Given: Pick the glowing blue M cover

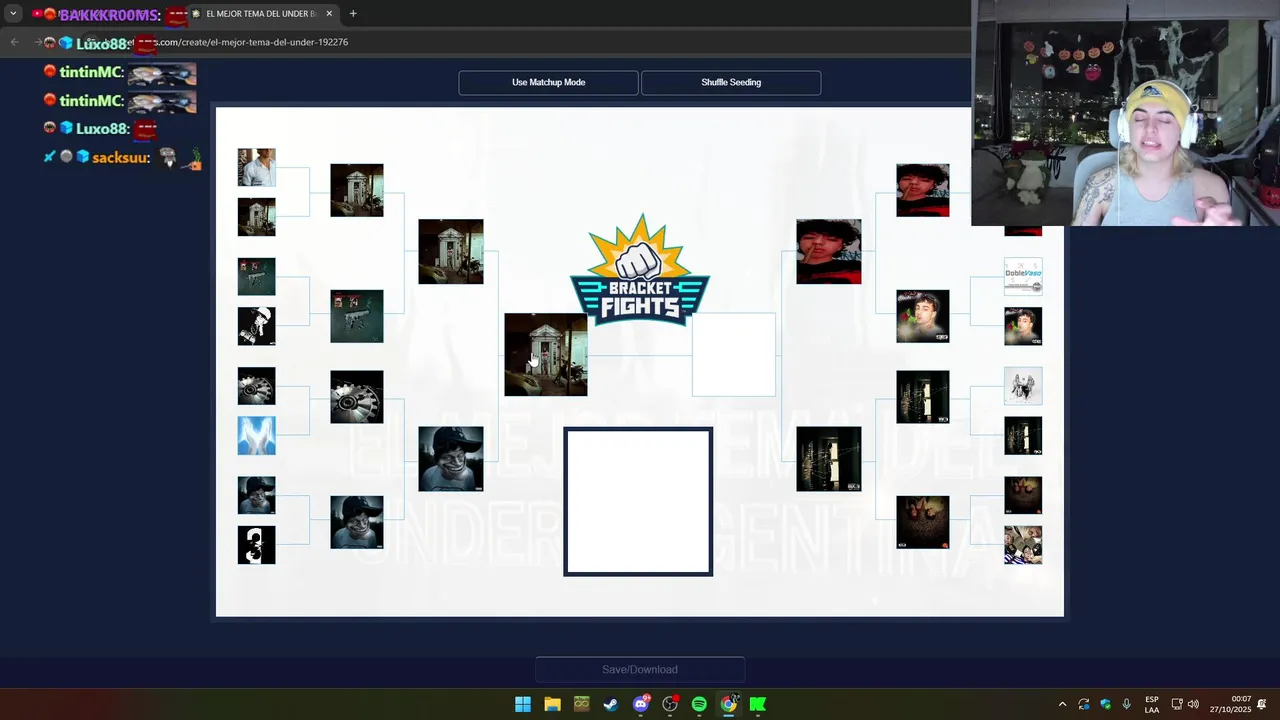Looking at the screenshot, I should (x=256, y=436).
